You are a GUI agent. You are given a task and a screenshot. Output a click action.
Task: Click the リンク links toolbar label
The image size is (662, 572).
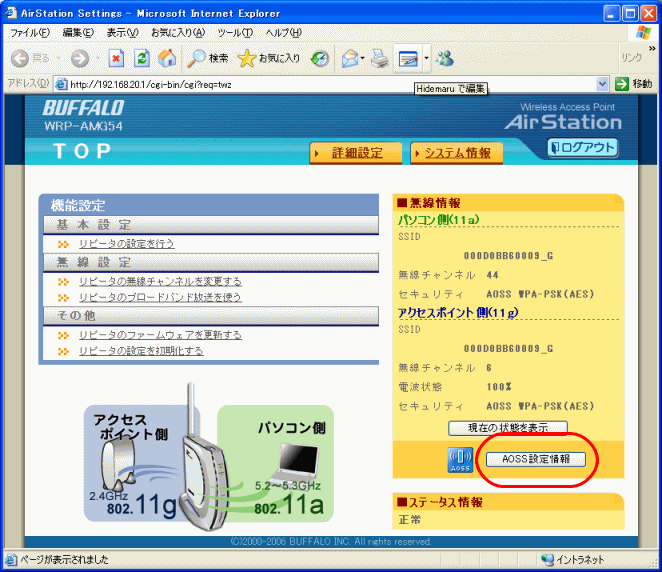click(632, 58)
